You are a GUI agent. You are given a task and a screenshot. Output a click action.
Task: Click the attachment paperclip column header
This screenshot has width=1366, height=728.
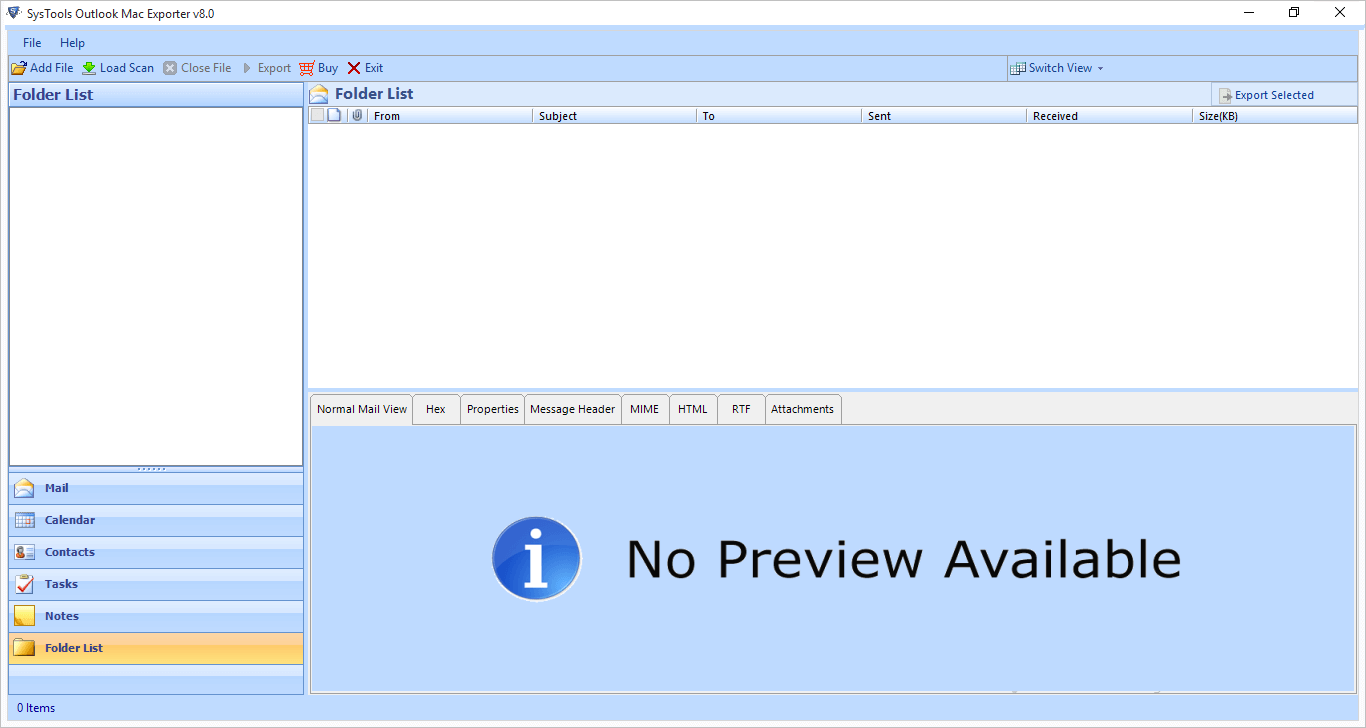357,115
